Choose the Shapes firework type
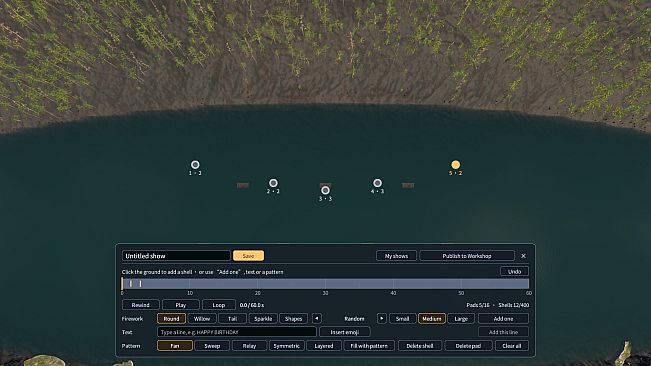 294,319
